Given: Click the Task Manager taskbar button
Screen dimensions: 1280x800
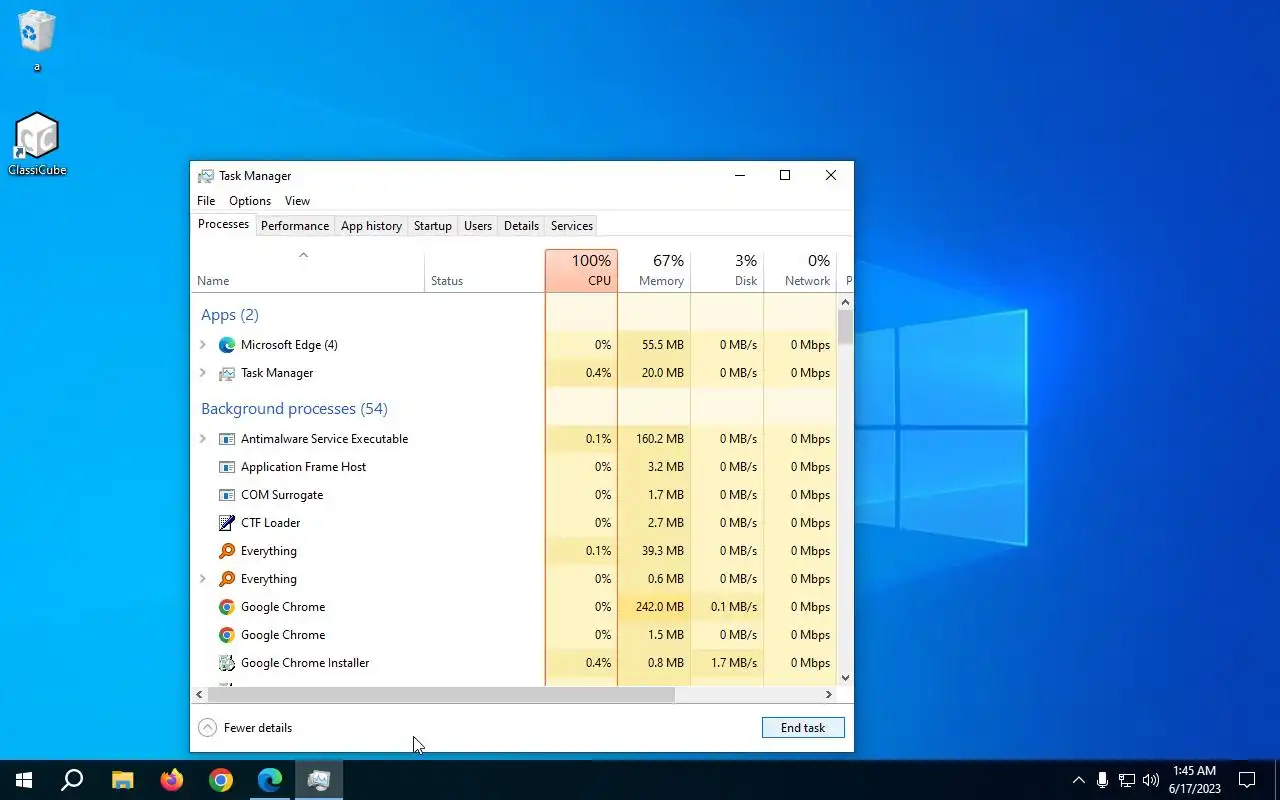Looking at the screenshot, I should tap(319, 780).
